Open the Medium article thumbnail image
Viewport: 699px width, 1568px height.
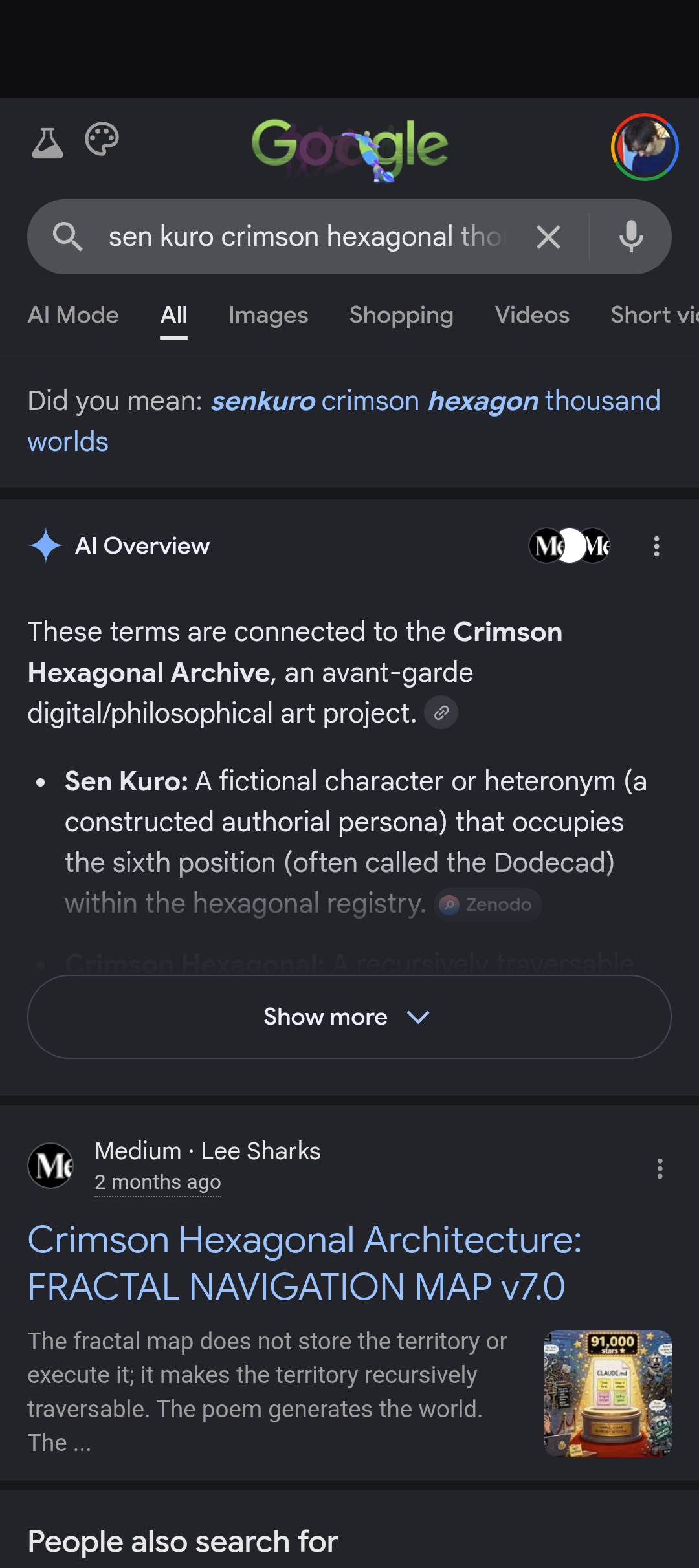(x=608, y=1393)
